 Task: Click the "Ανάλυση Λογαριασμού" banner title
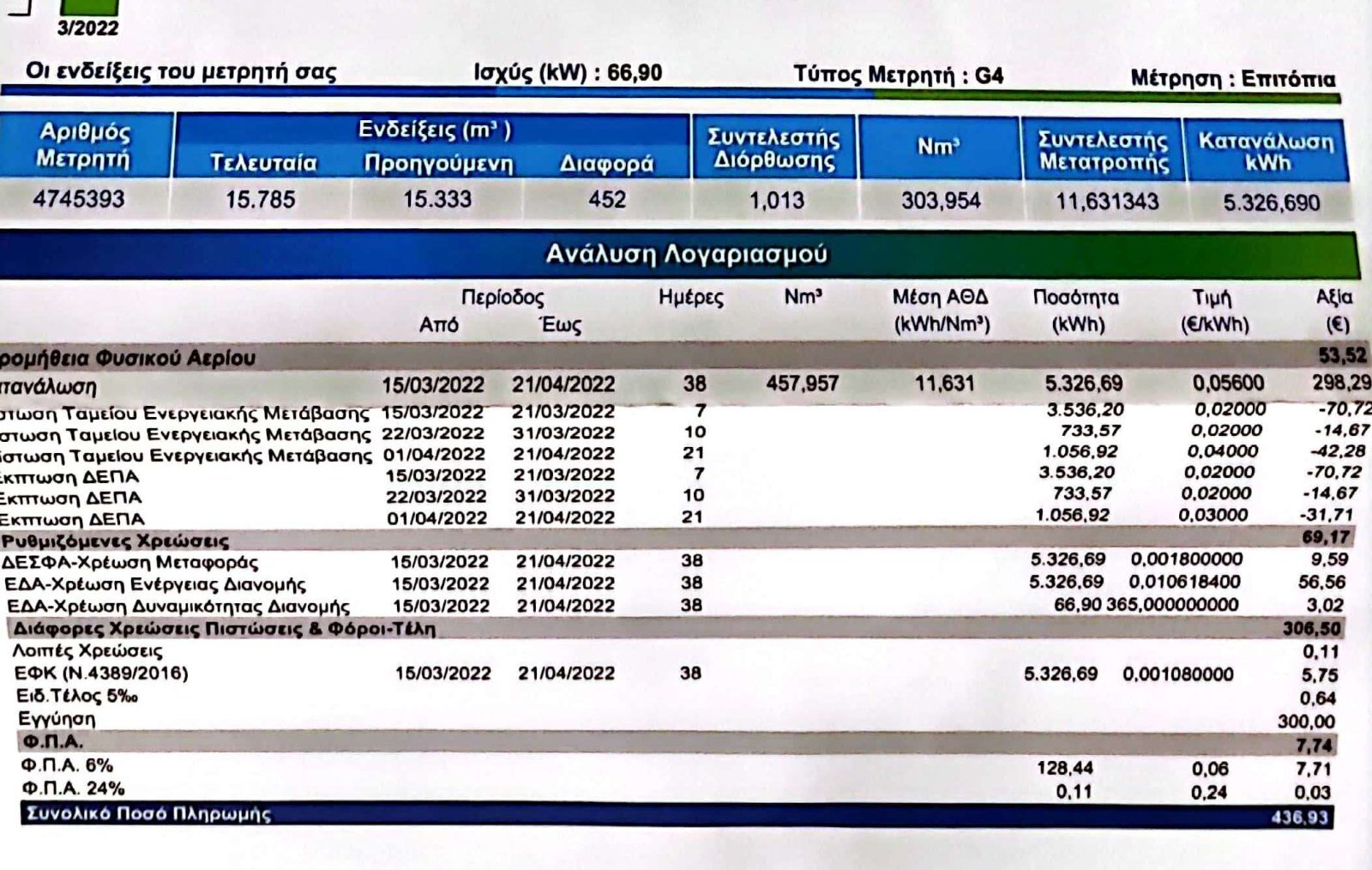pos(687,254)
